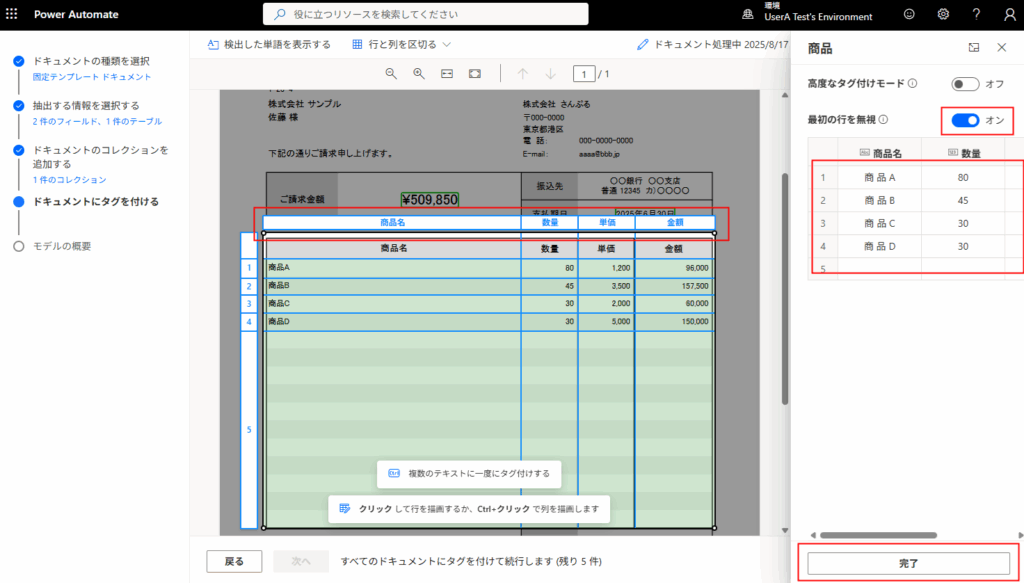Turn off 最初の行を無視 switch
Image resolution: width=1024 pixels, height=583 pixels.
tap(965, 120)
